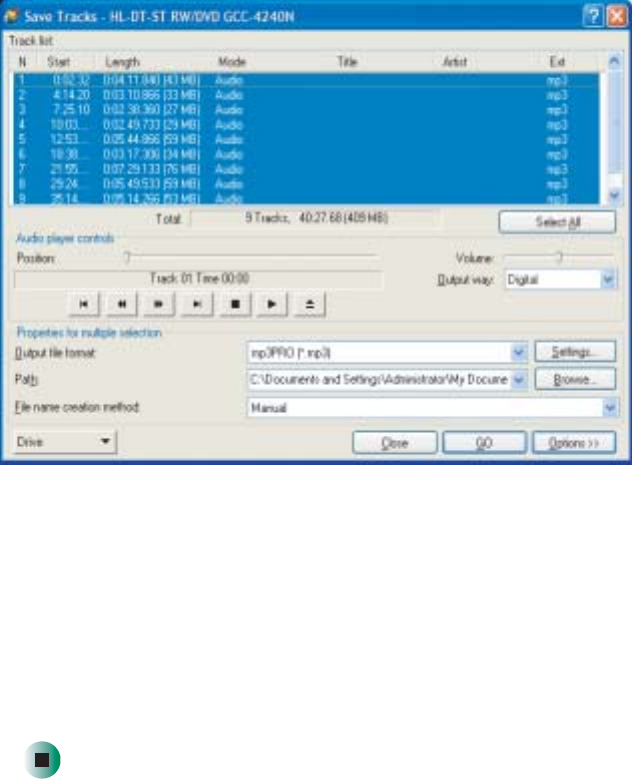Screen dimensions: 632x779
Task: Sort by the Mode column header
Action: pyautogui.click(x=232, y=62)
